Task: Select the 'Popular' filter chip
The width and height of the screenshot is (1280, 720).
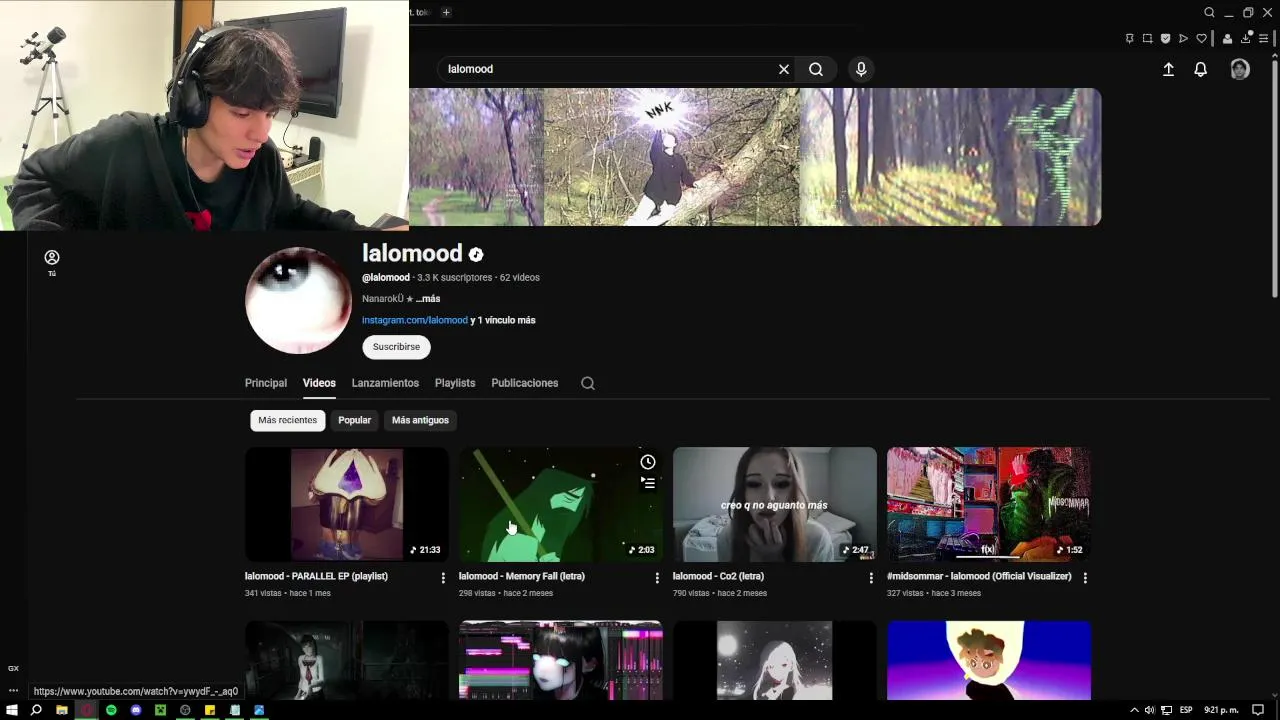Action: pyautogui.click(x=354, y=420)
